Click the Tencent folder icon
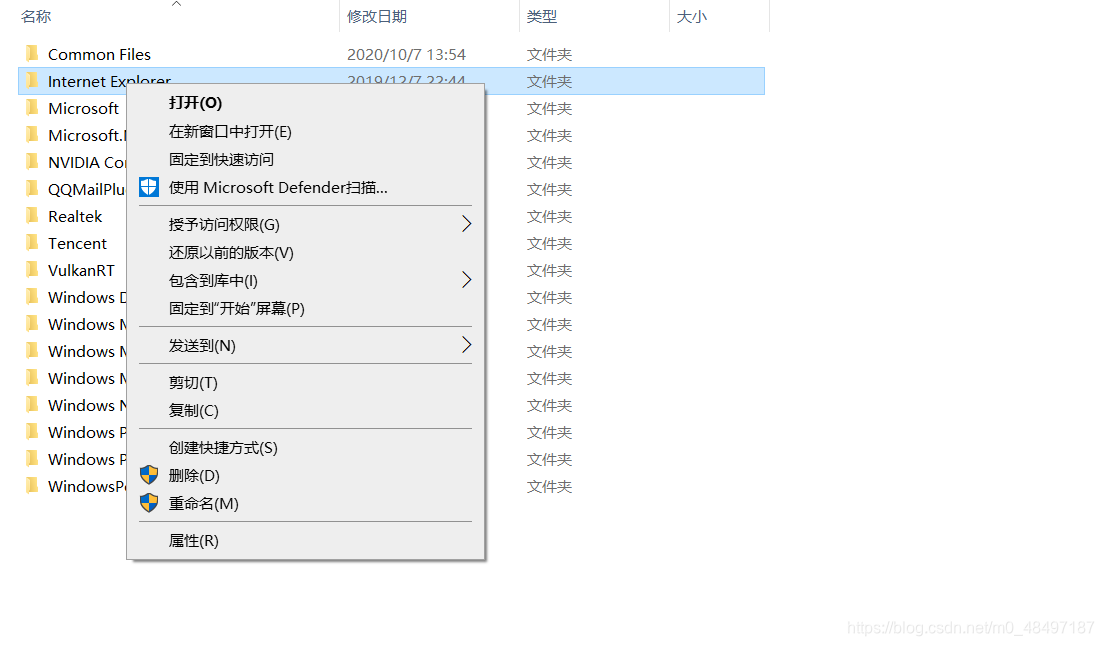 pyautogui.click(x=32, y=243)
